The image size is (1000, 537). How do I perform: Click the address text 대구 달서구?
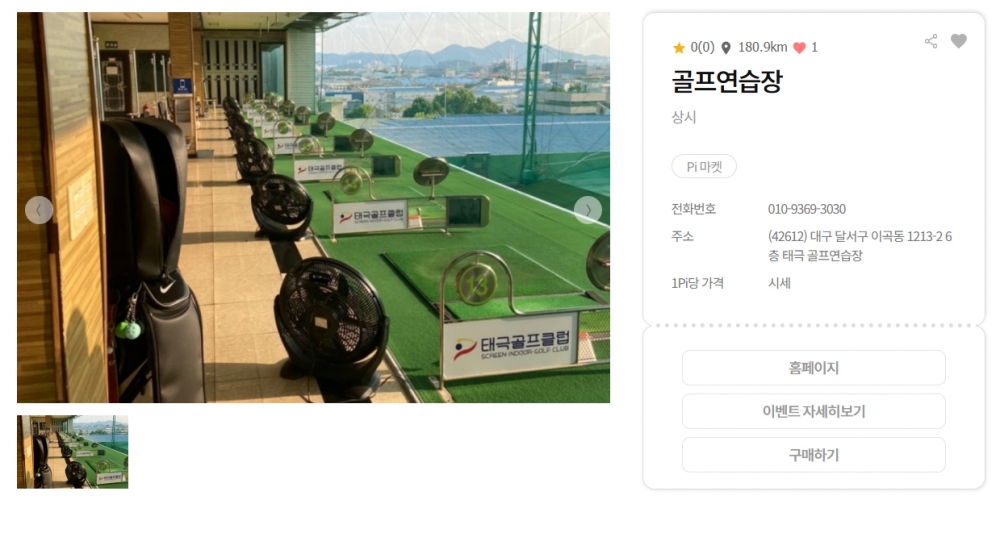click(x=833, y=237)
